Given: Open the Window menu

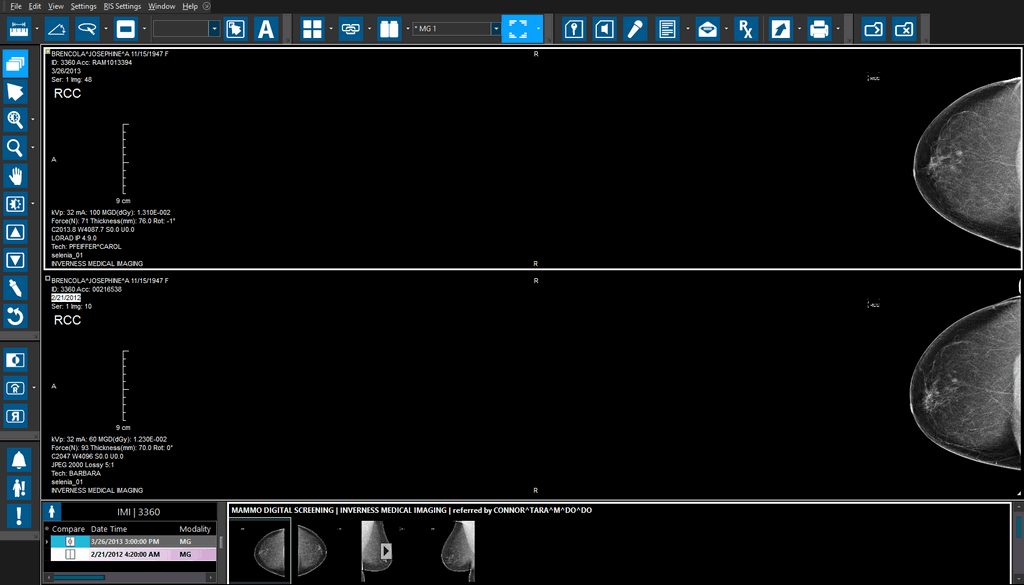Looking at the screenshot, I should pyautogui.click(x=161, y=6).
